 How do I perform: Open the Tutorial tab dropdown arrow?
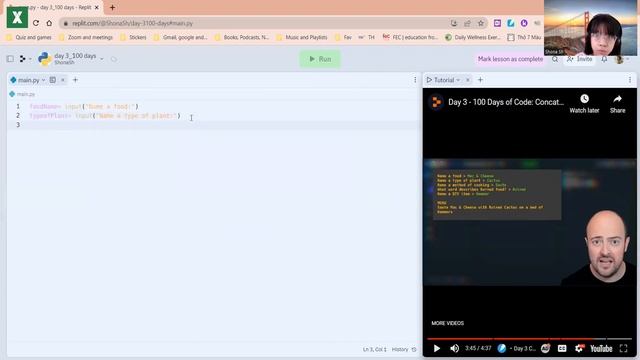tap(458, 80)
